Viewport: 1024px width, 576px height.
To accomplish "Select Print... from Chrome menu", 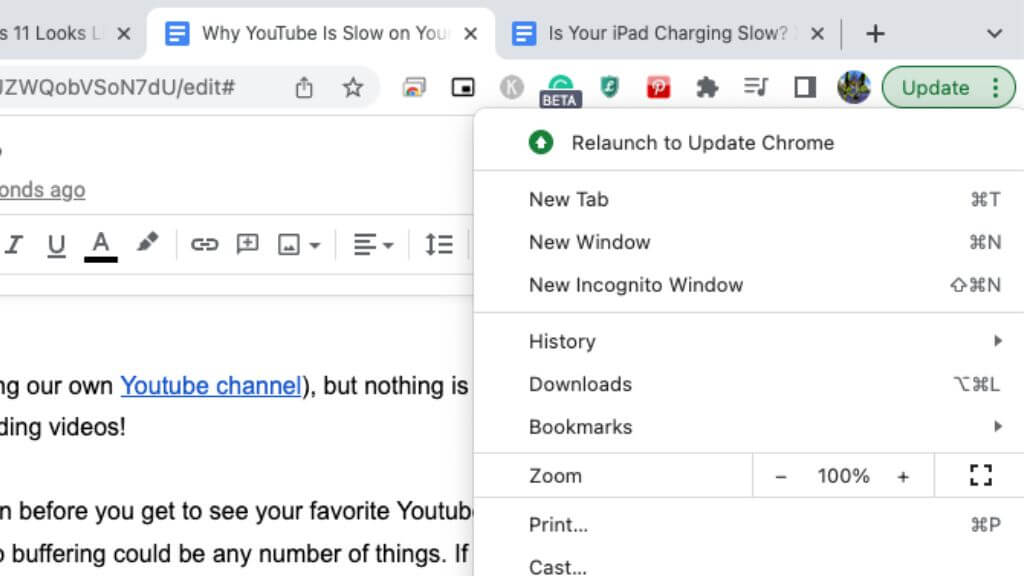I will (x=748, y=524).
